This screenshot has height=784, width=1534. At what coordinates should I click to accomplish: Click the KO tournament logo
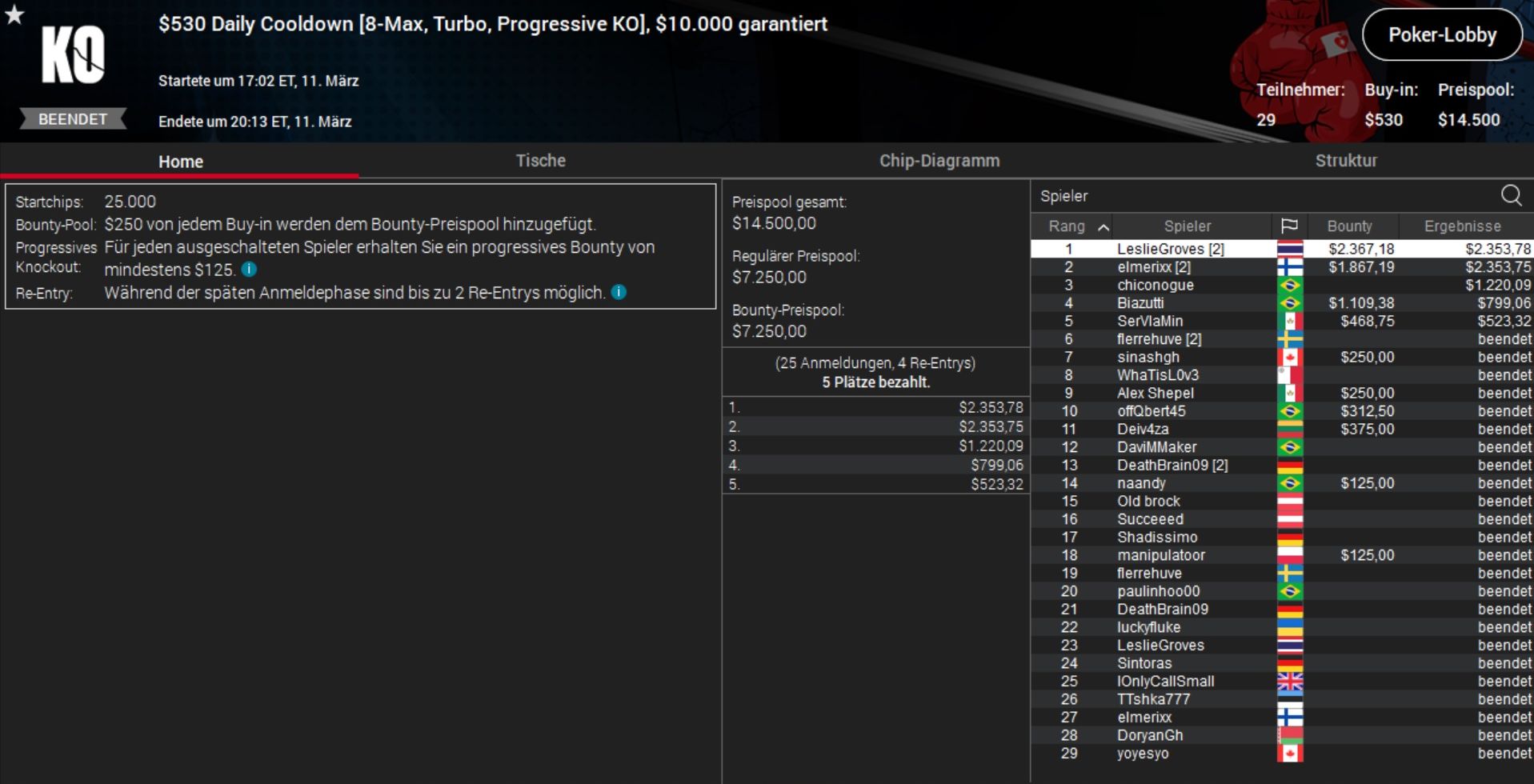coord(73,54)
